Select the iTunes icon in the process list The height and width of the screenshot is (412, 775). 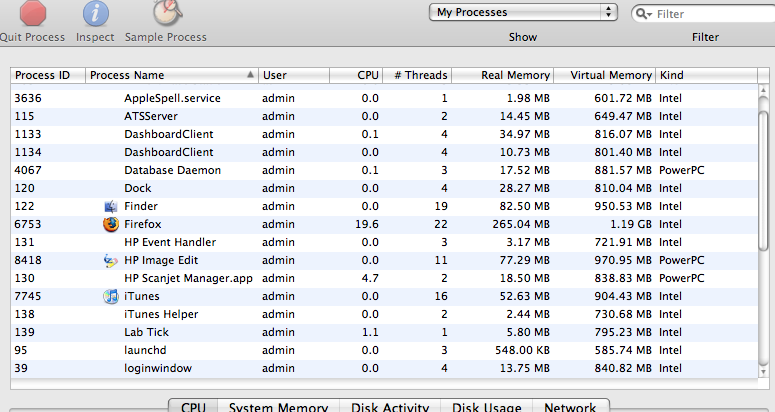[111, 296]
